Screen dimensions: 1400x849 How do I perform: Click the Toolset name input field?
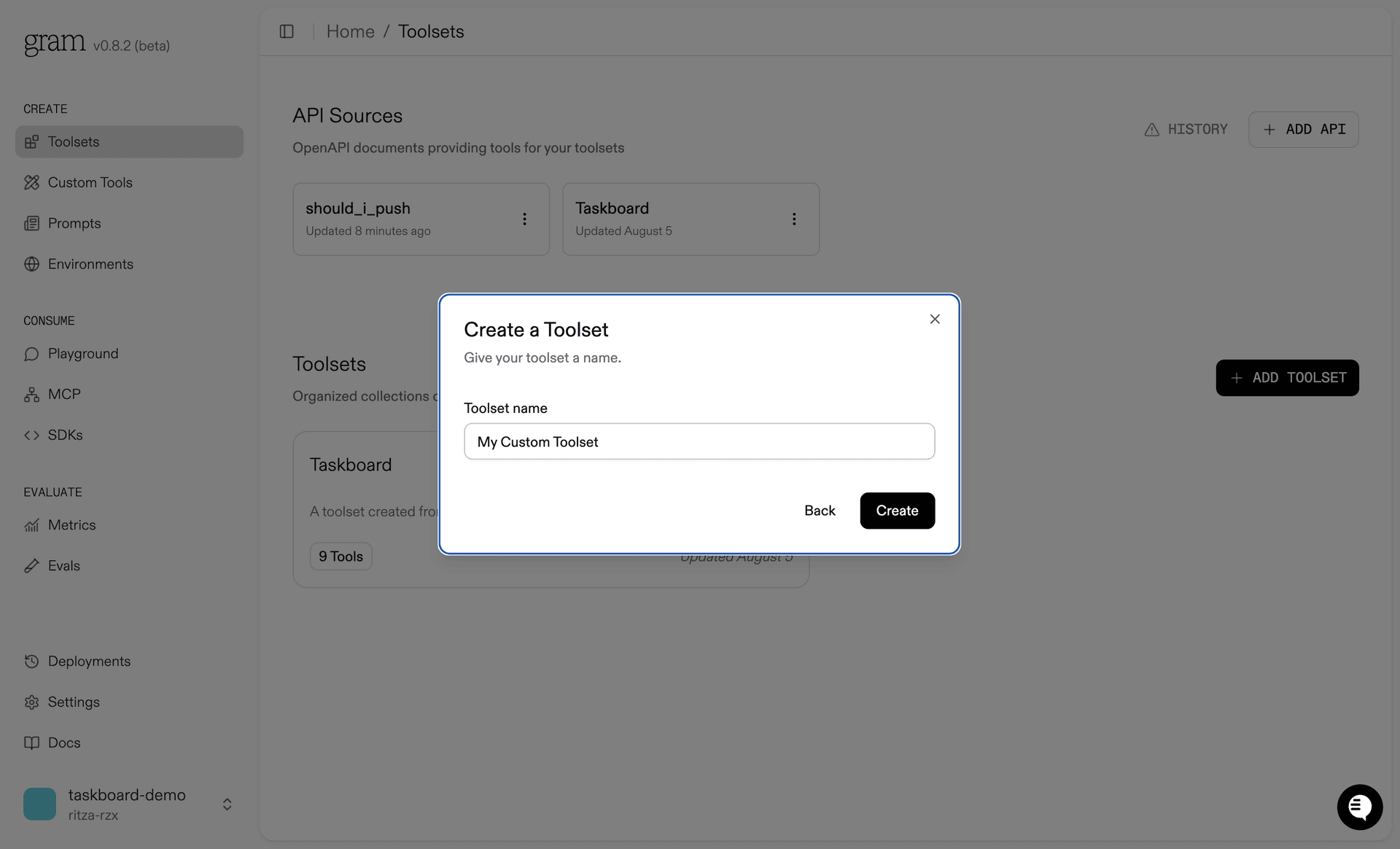tap(699, 441)
